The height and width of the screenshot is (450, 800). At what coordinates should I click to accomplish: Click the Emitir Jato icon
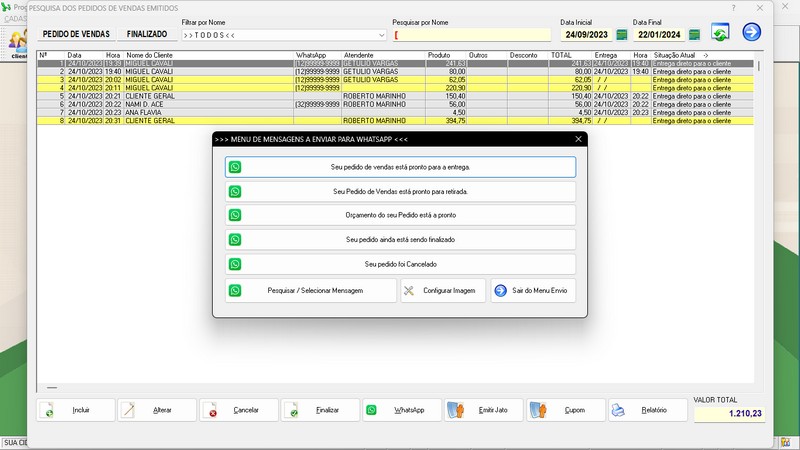click(x=456, y=410)
